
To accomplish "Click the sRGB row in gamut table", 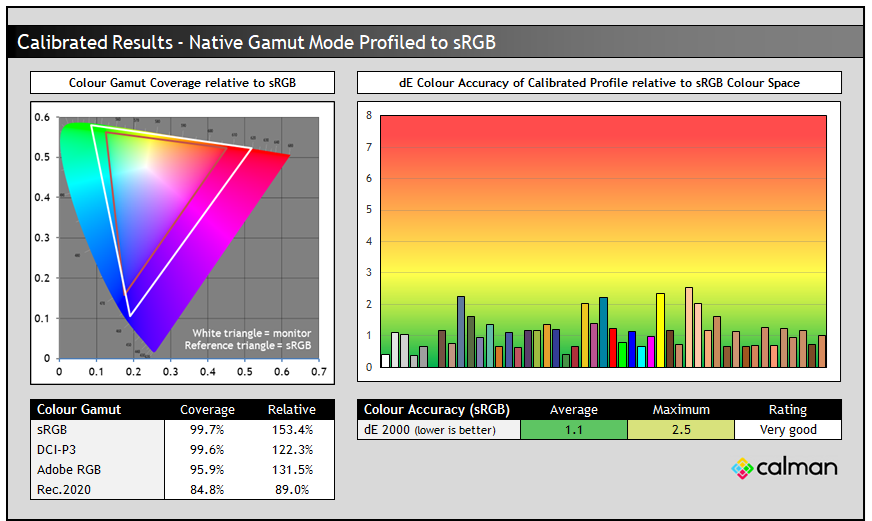I will (x=97, y=429).
